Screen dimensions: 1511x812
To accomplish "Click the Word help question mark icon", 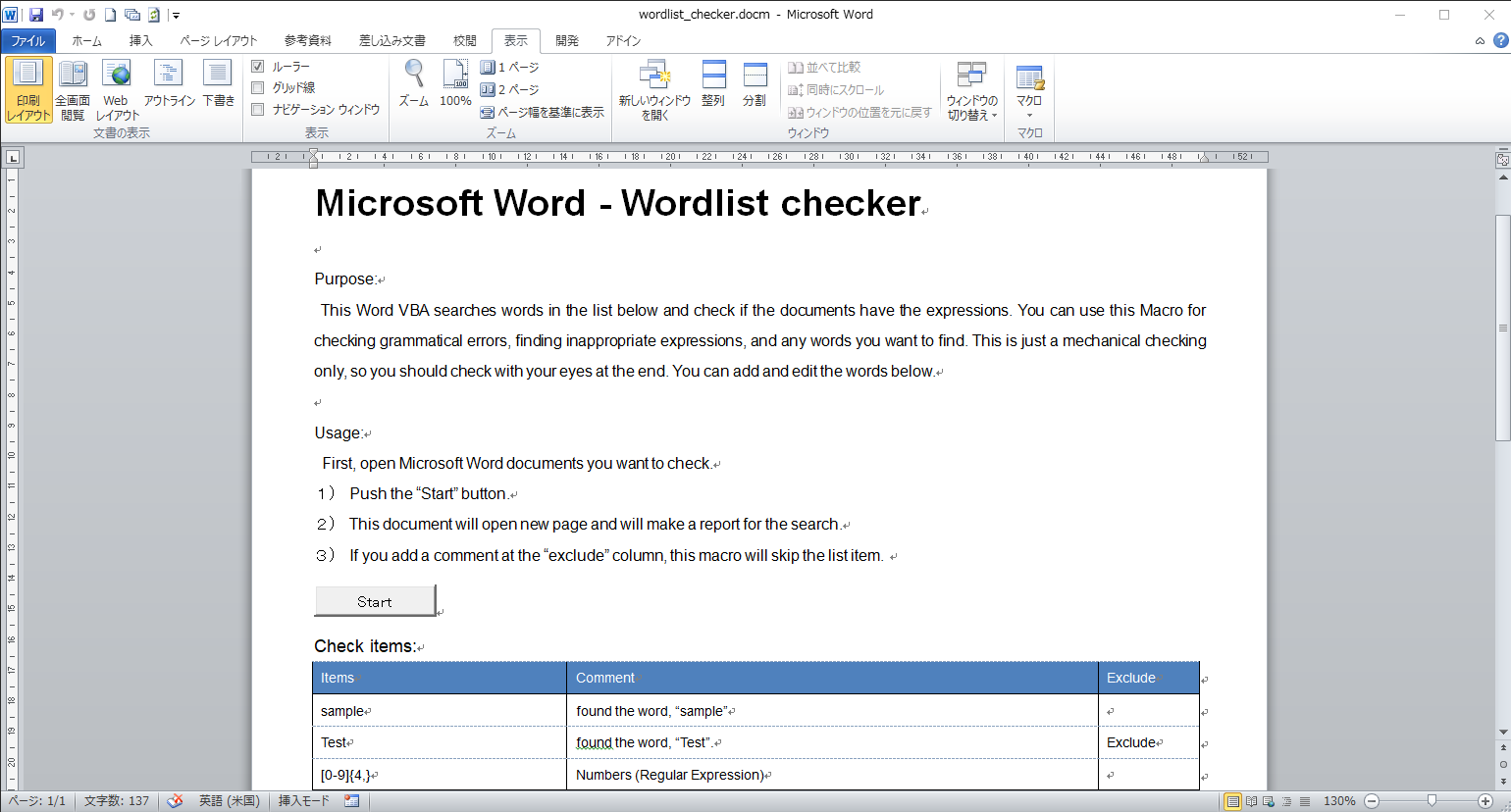I will pos(1501,40).
